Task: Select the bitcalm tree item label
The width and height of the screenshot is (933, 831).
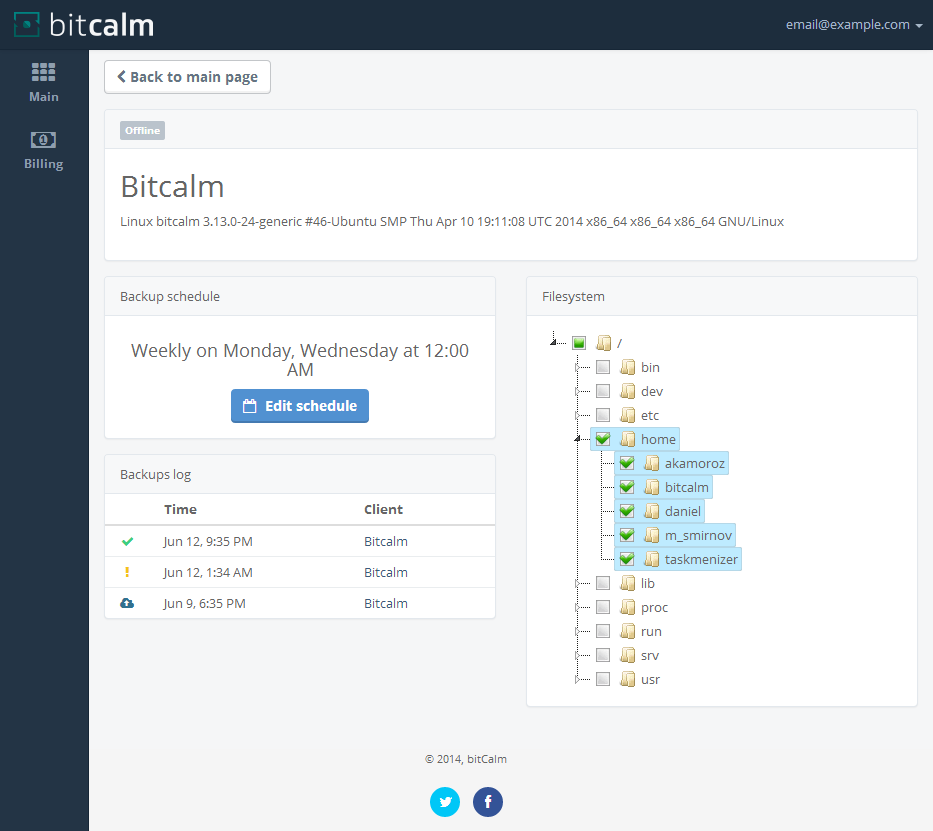Action: point(687,487)
